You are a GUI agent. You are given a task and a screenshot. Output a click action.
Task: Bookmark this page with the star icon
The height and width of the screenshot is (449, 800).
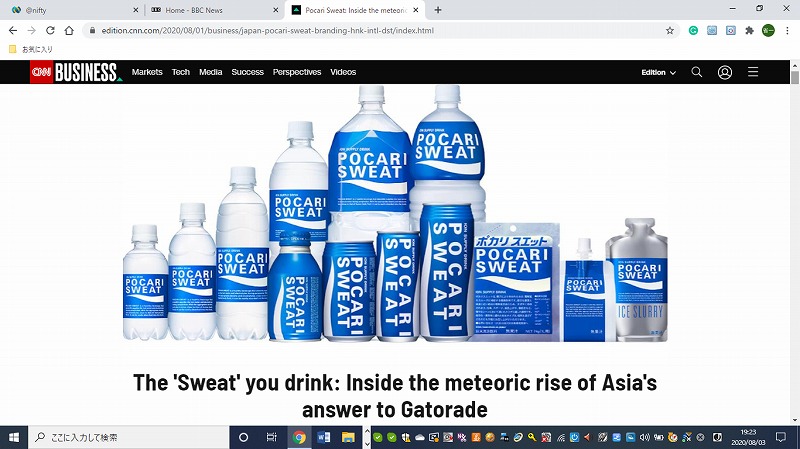(669, 31)
